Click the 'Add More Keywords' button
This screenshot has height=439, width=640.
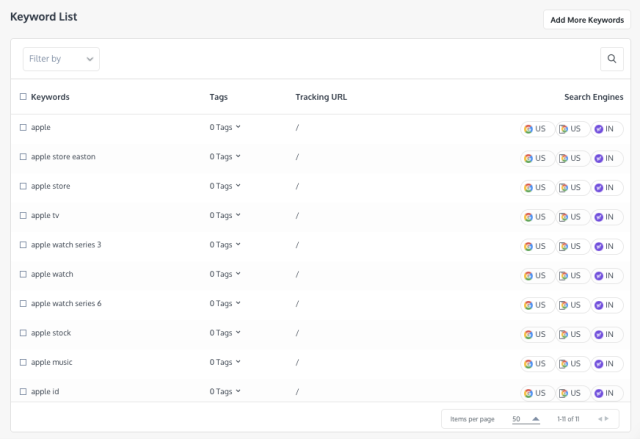click(x=586, y=19)
